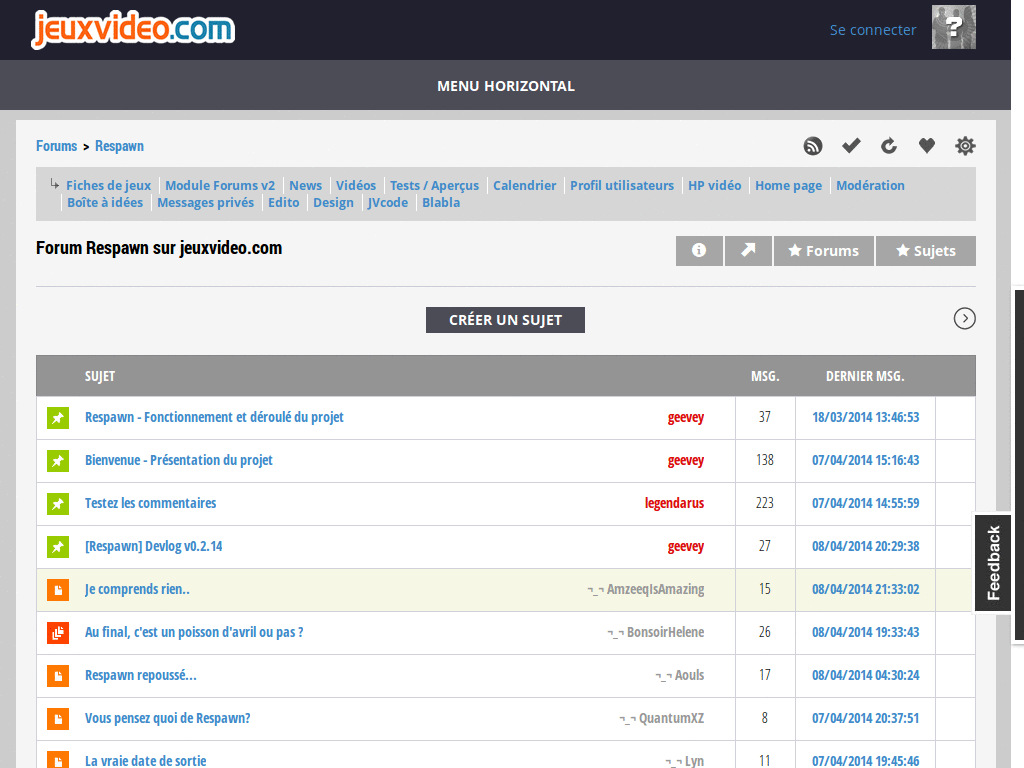Image resolution: width=1024 pixels, height=768 pixels.
Task: Open the HP vidéo sub-forum
Action: (x=714, y=185)
